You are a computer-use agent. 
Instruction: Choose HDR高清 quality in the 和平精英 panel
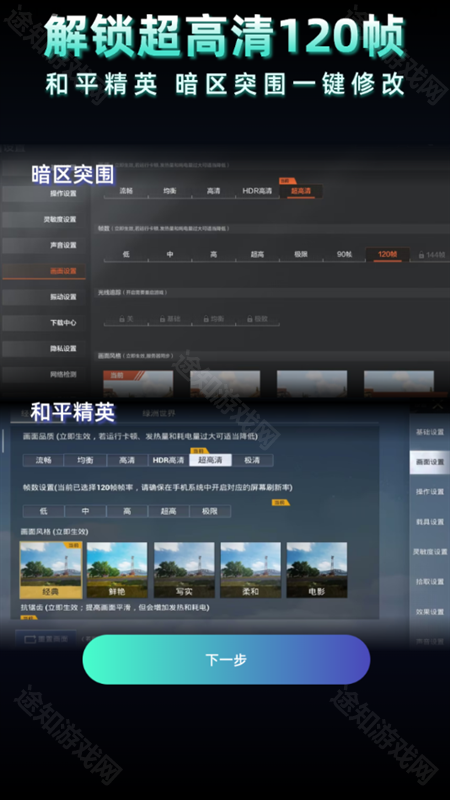(168, 460)
